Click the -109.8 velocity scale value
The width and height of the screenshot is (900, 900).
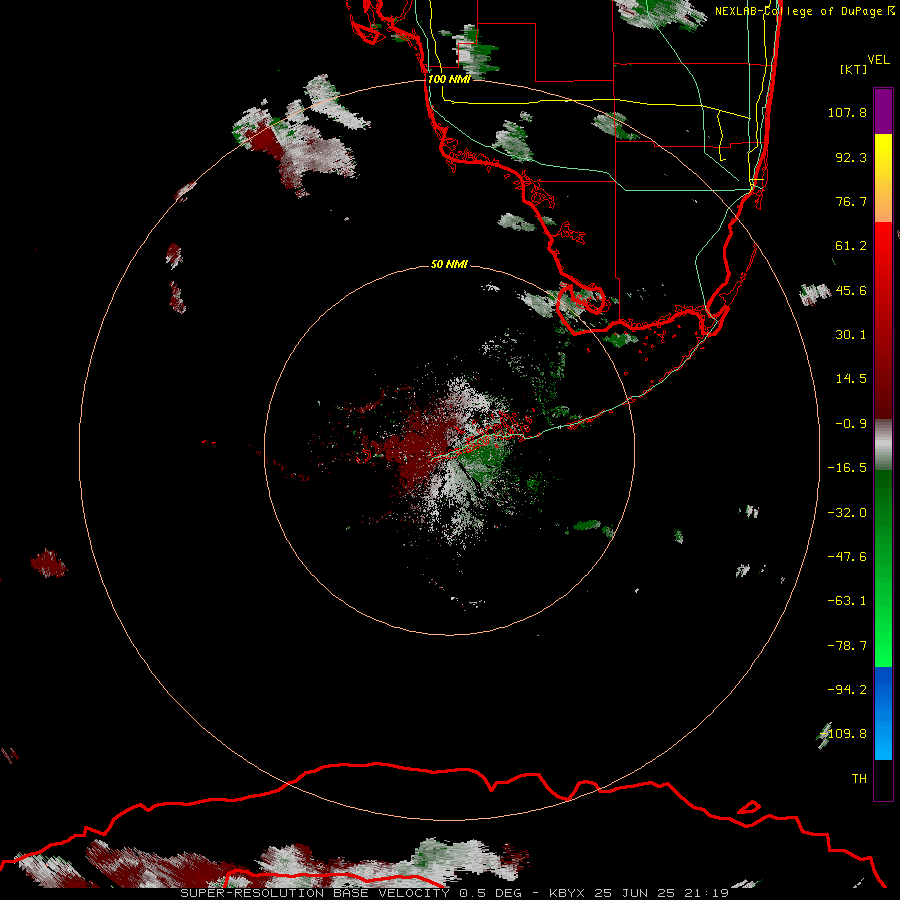pos(844,734)
